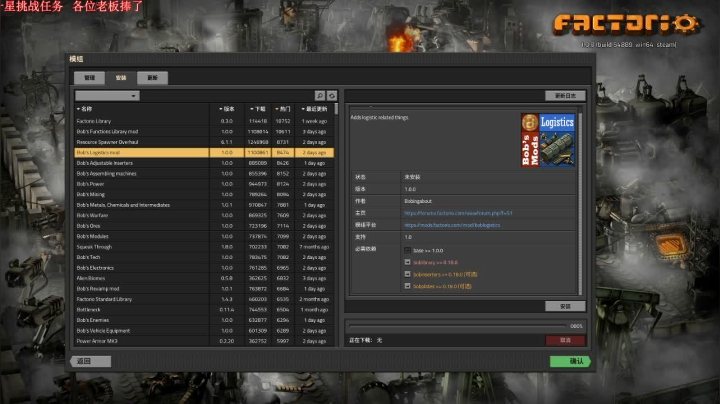
Task: Select the Bob's Vehicle Equipment row
Action: (204, 331)
